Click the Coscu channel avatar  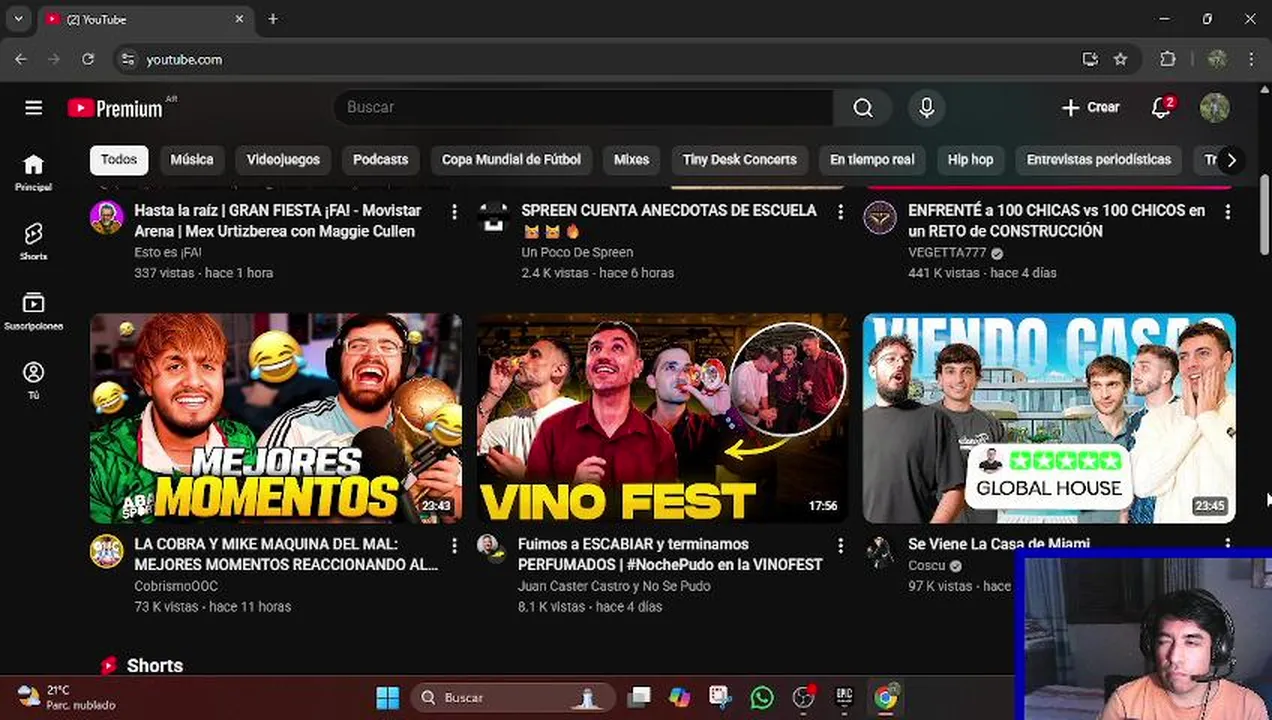[880, 551]
